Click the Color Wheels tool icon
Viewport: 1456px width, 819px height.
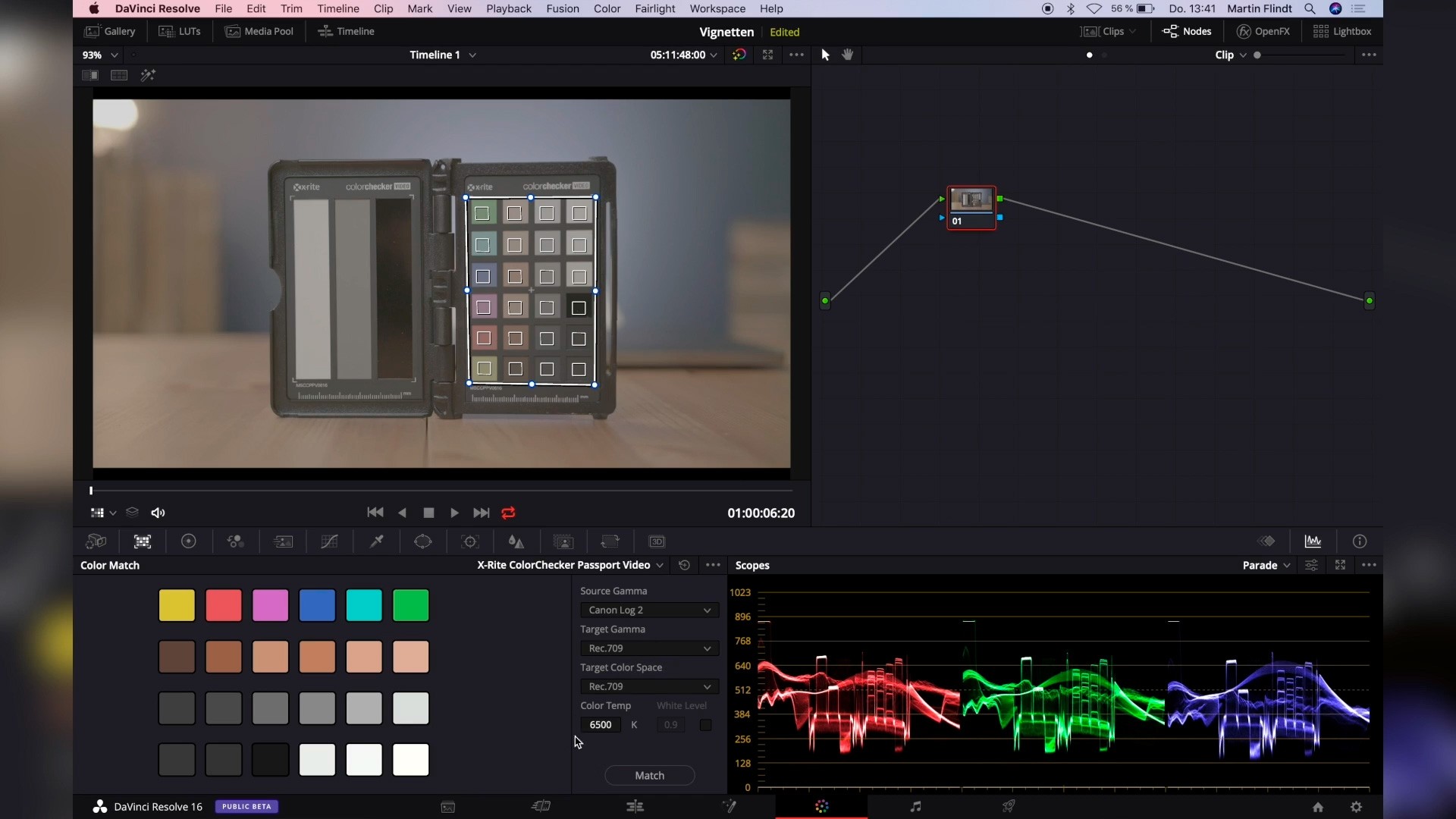(188, 541)
